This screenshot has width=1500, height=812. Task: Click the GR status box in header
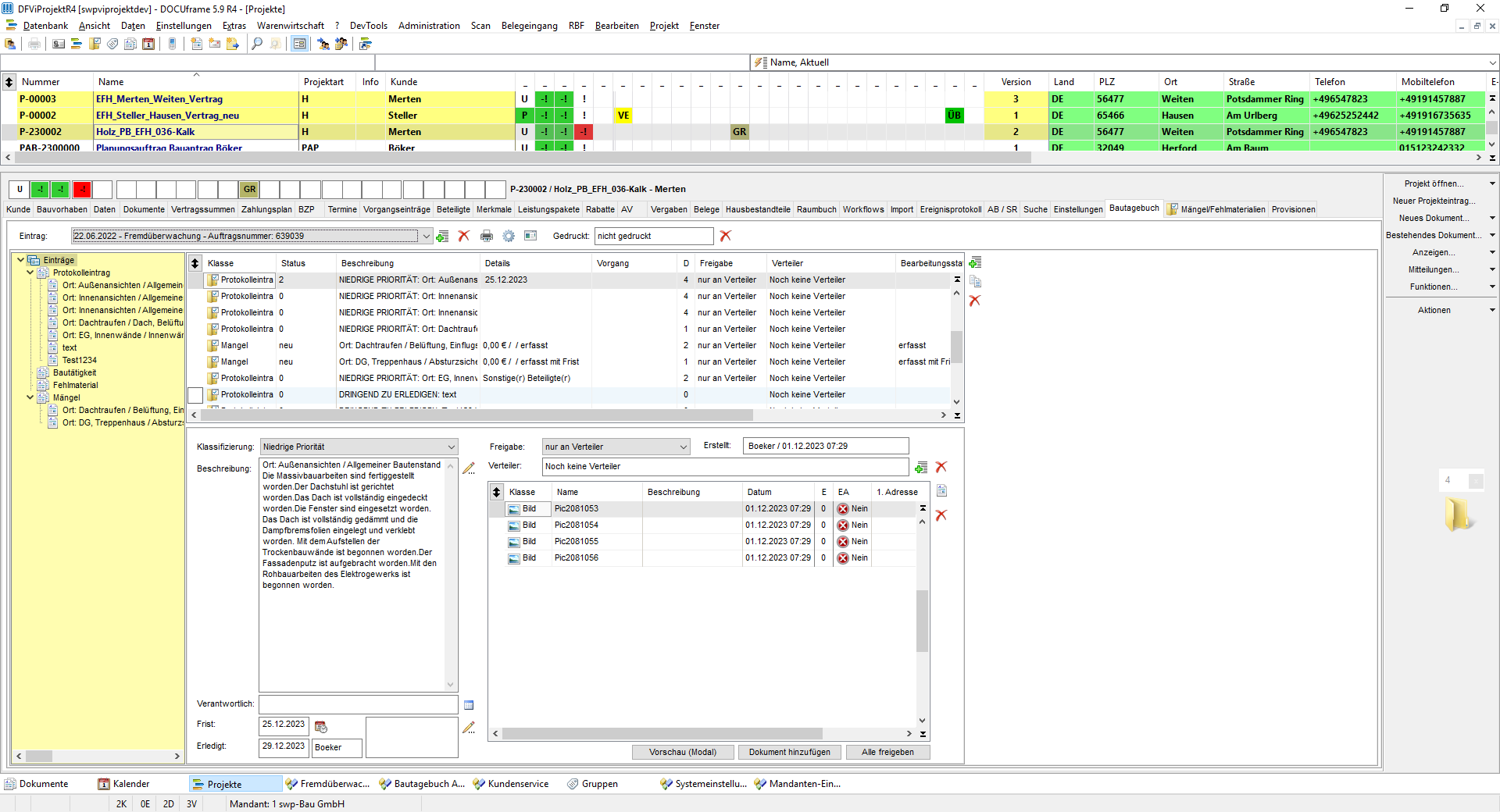(249, 190)
